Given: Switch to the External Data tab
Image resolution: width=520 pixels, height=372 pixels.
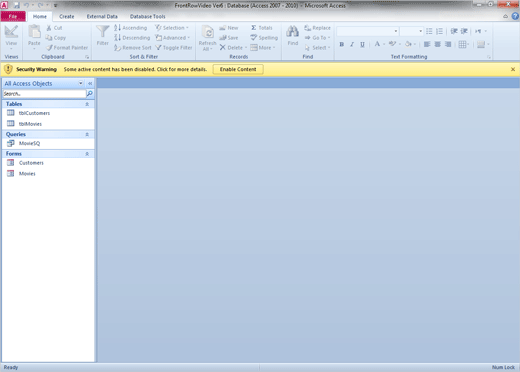Looking at the screenshot, I should 102,16.
